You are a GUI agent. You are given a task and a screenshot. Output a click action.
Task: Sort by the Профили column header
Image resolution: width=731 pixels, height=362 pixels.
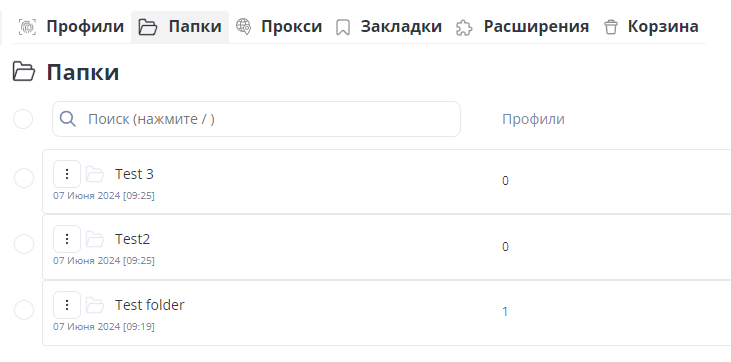pyautogui.click(x=533, y=119)
